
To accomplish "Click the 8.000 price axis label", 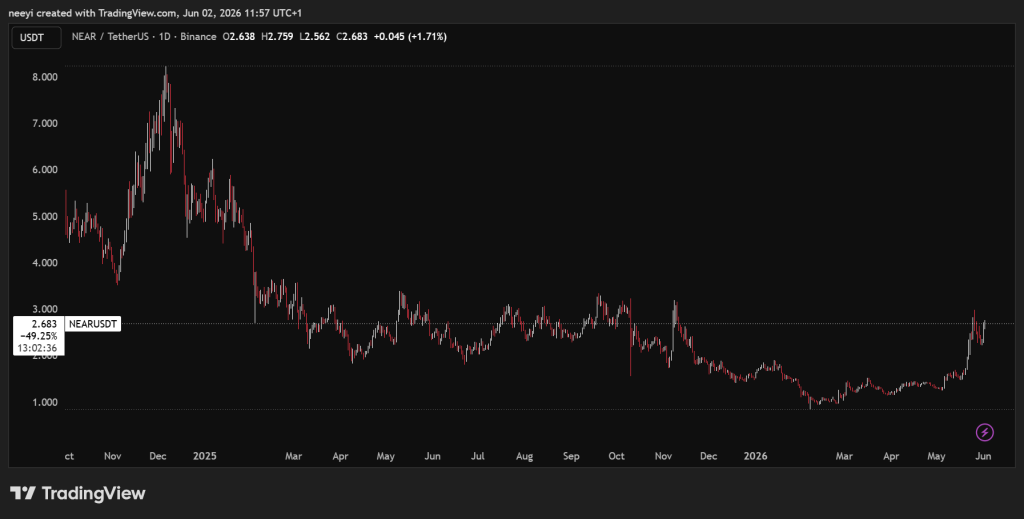I will coord(45,77).
